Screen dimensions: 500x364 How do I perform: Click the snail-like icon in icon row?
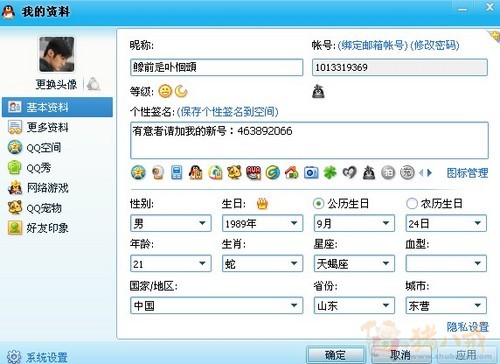[158, 173]
